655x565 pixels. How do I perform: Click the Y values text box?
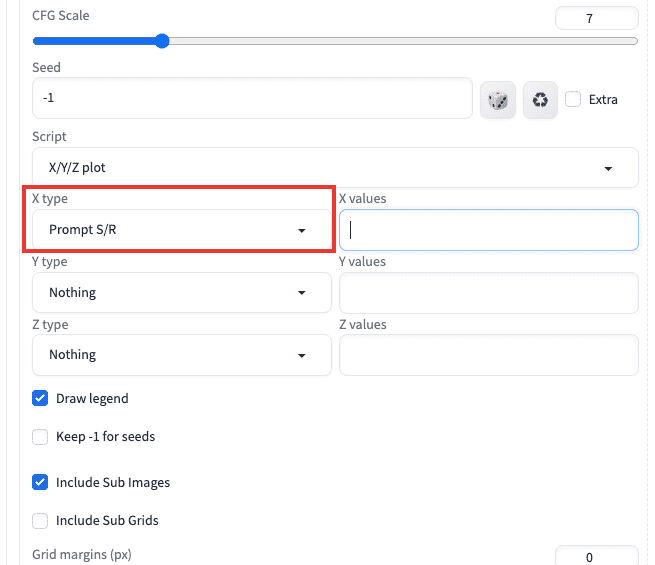(x=489, y=293)
